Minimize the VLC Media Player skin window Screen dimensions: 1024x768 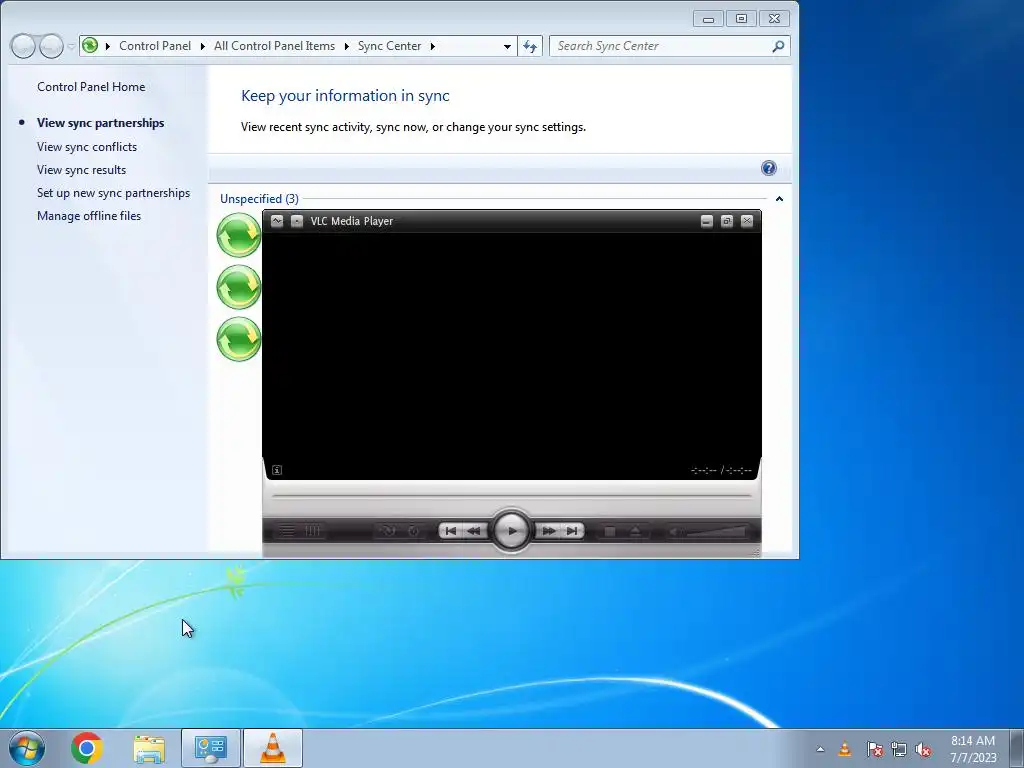click(707, 221)
